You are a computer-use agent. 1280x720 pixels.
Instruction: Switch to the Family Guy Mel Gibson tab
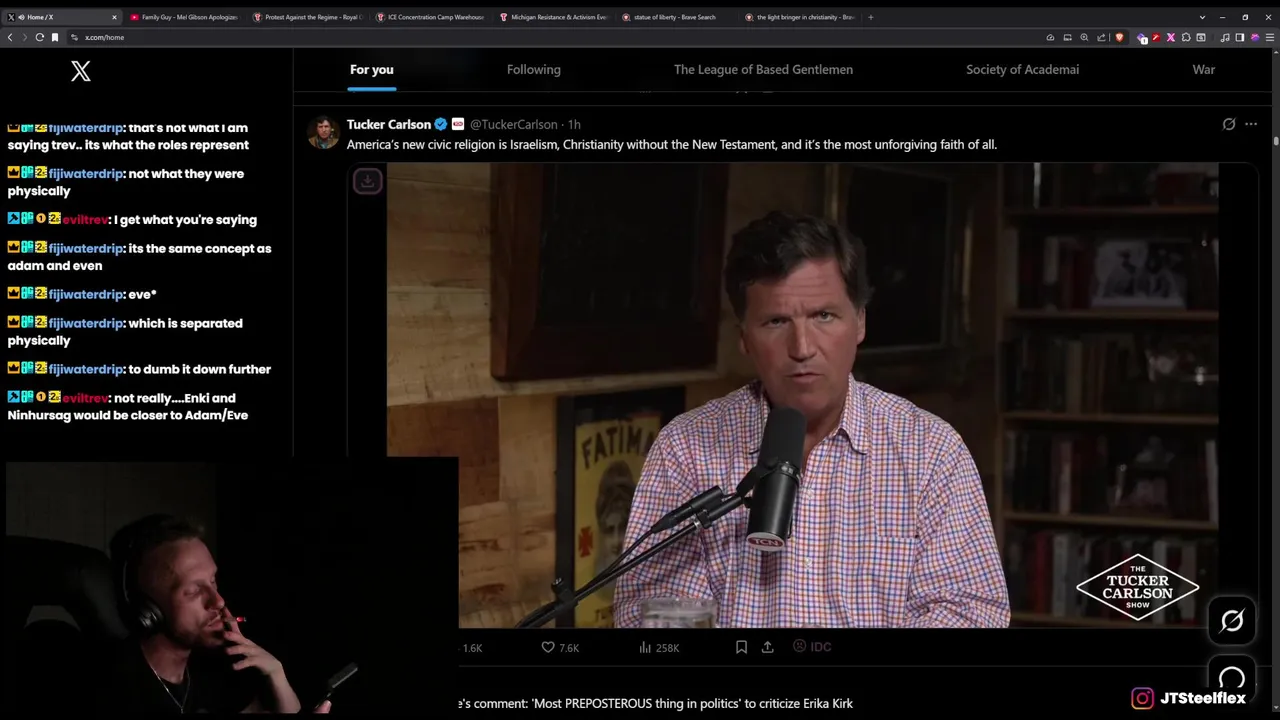[184, 17]
